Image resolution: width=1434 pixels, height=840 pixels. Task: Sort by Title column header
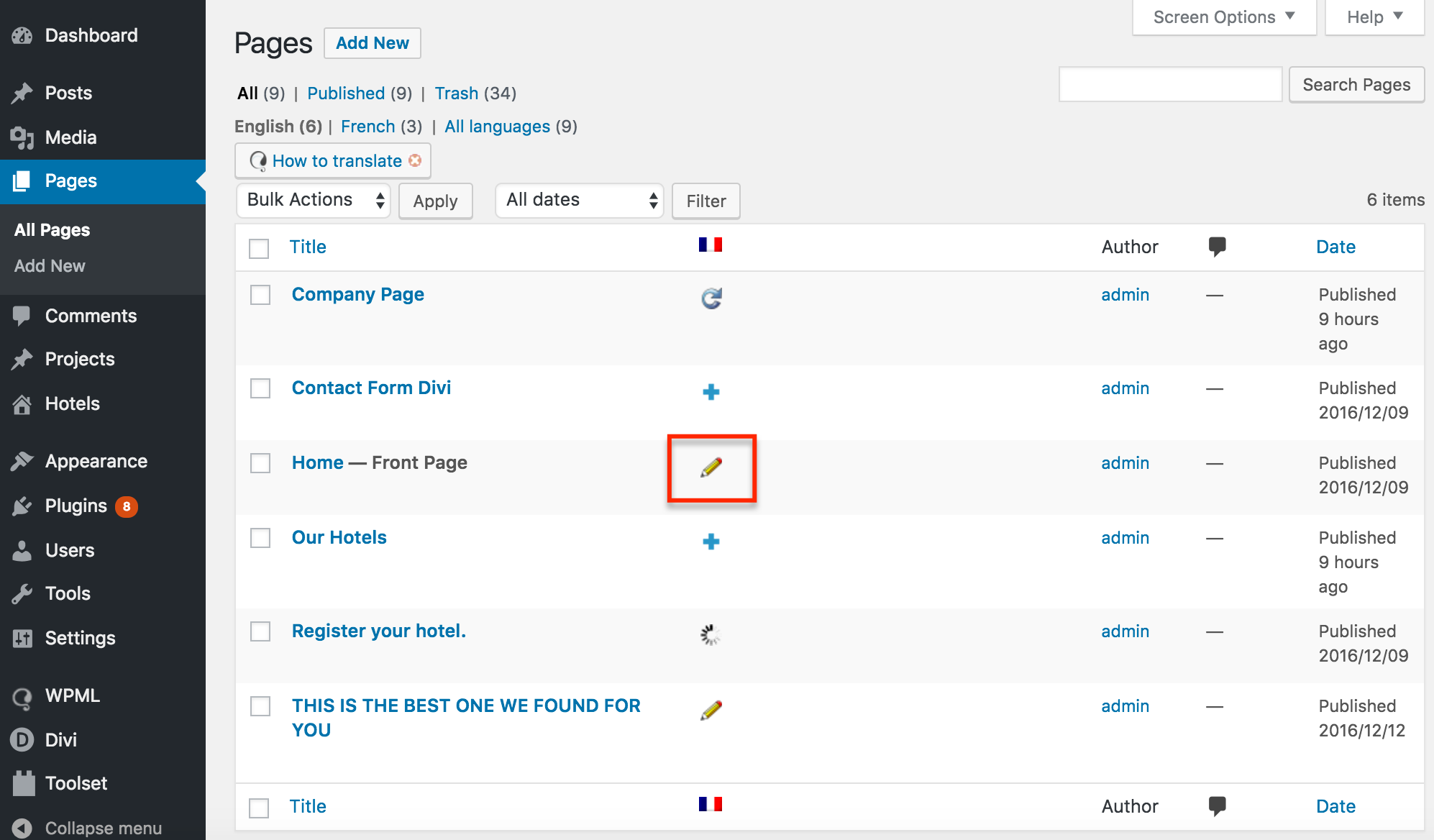tap(308, 247)
